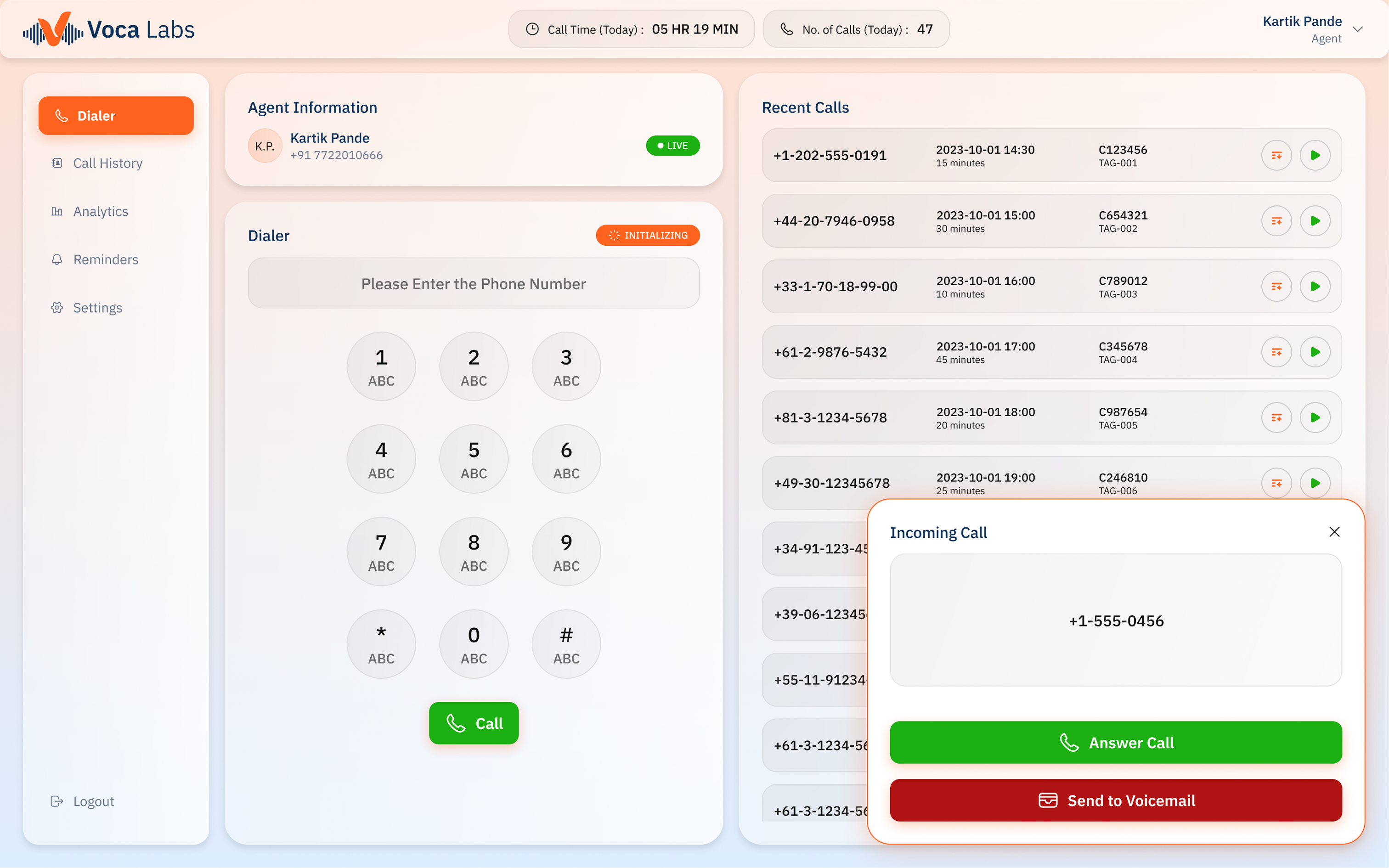Screen dimensions: 1389x868
Task: Click add-note icon for +49-30-12345678 call
Action: coord(1276,483)
